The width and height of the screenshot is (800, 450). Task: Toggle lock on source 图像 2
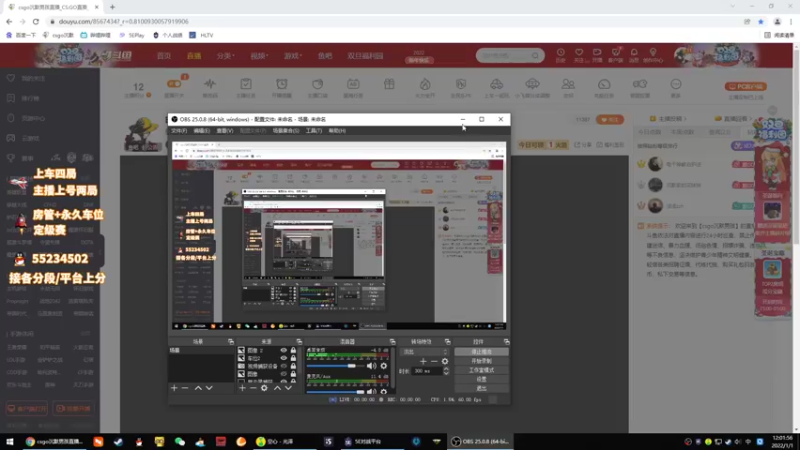[293, 351]
